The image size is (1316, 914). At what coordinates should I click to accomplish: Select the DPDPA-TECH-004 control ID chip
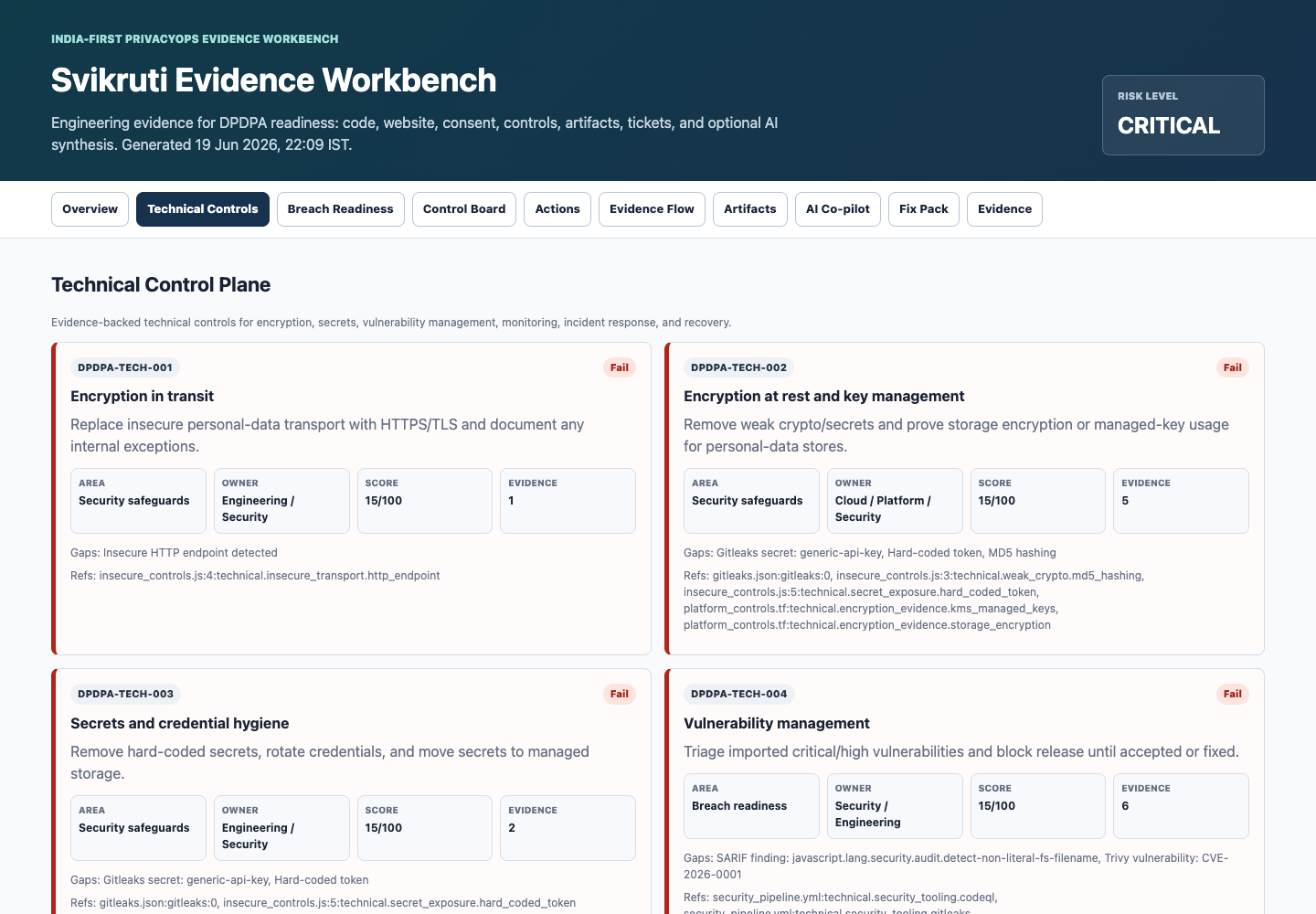[x=738, y=694]
